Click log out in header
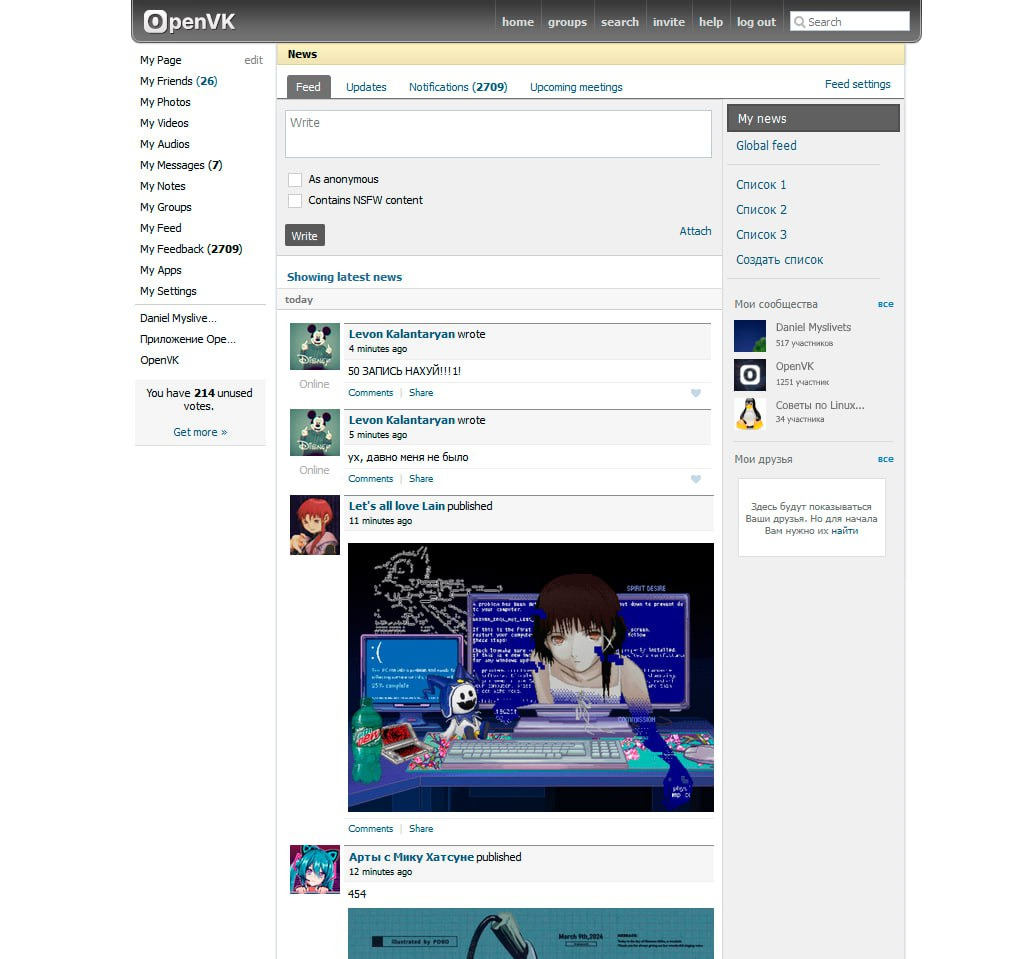The width and height of the screenshot is (1033, 959). (756, 22)
